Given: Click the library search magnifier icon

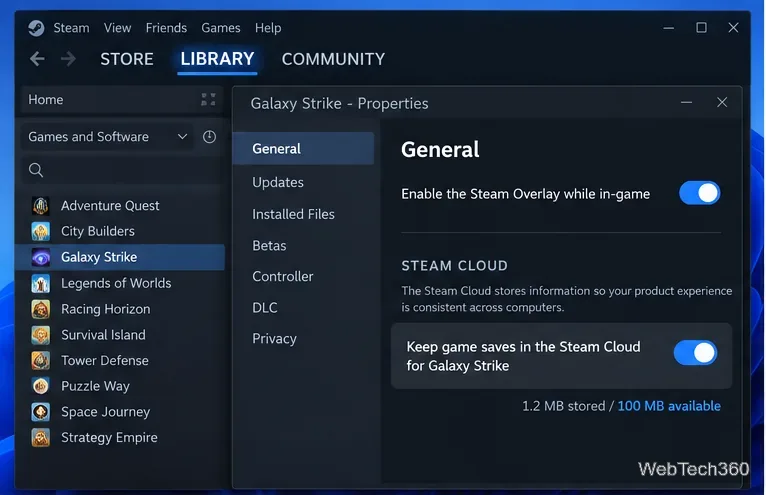Looking at the screenshot, I should pos(36,170).
